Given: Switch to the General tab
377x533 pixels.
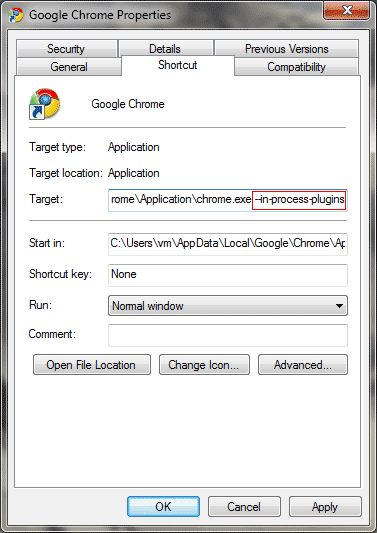Looking at the screenshot, I should 69,67.
